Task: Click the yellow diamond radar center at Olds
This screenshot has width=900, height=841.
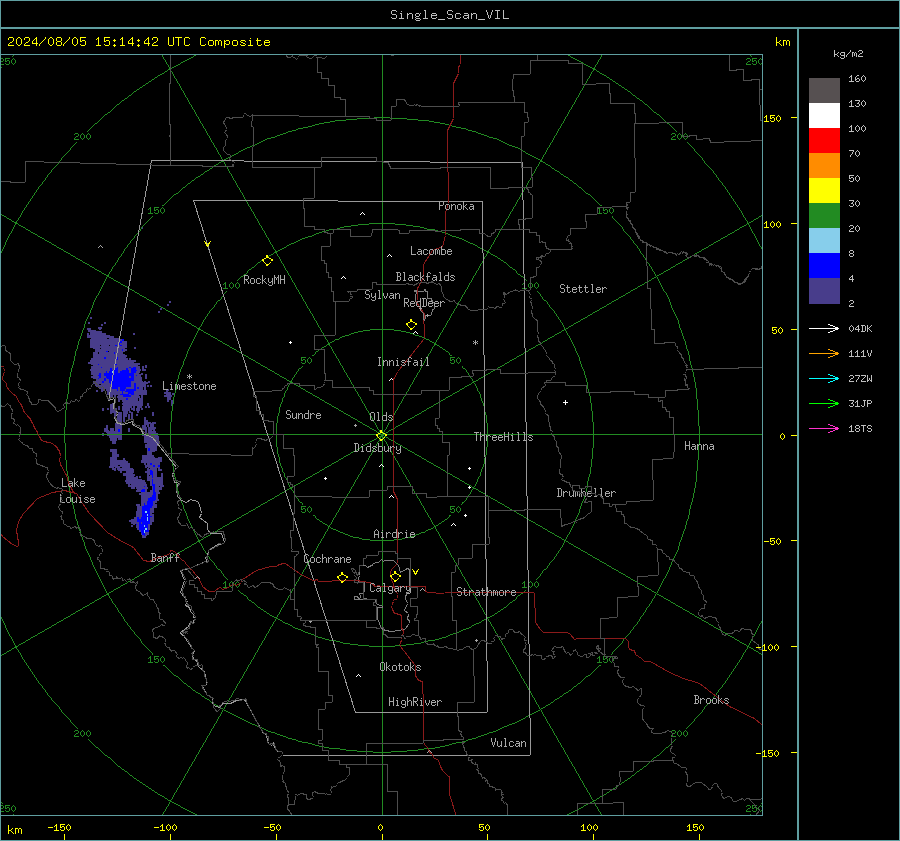Action: (382, 435)
